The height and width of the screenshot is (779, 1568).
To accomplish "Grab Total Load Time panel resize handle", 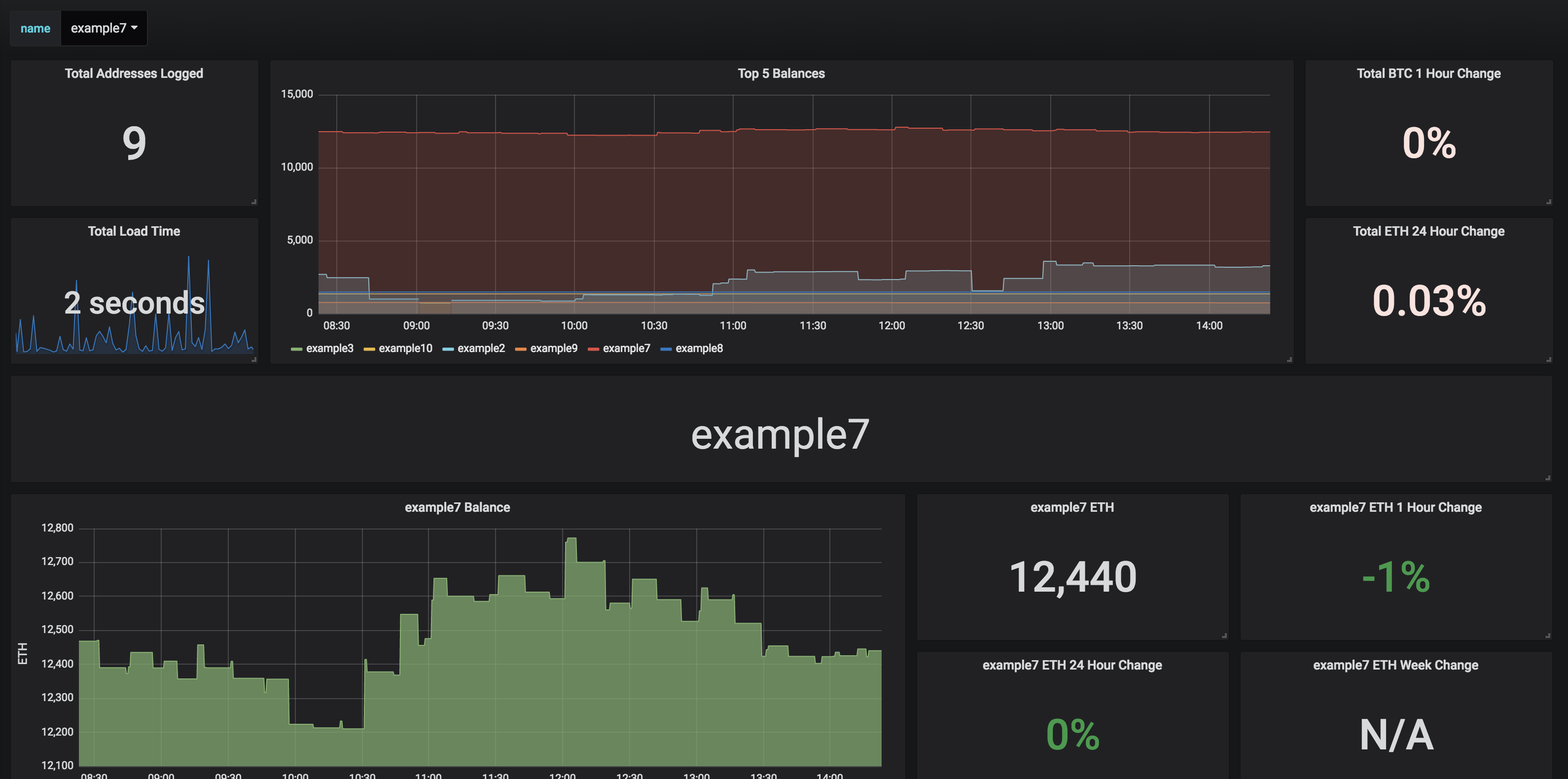I will click(254, 359).
